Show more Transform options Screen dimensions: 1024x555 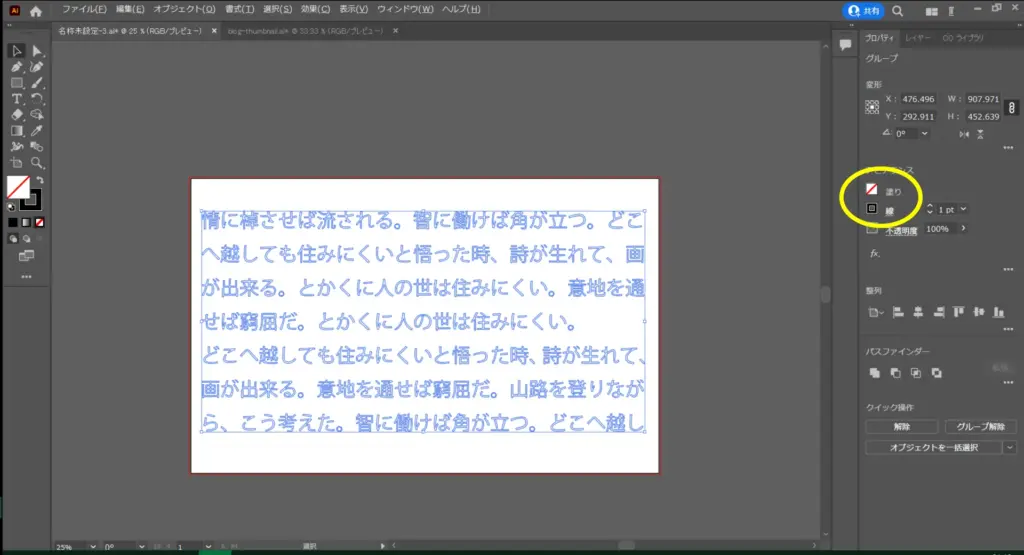1008,148
